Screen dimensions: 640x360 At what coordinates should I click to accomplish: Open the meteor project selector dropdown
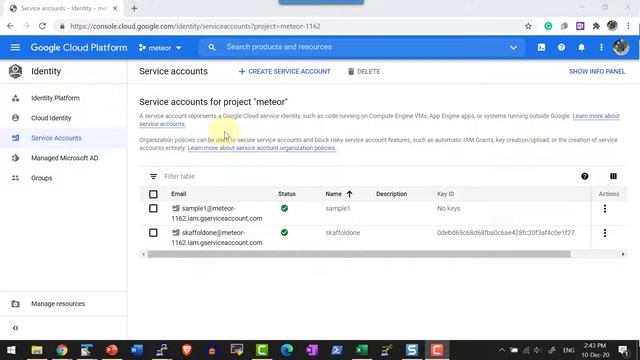click(x=160, y=48)
